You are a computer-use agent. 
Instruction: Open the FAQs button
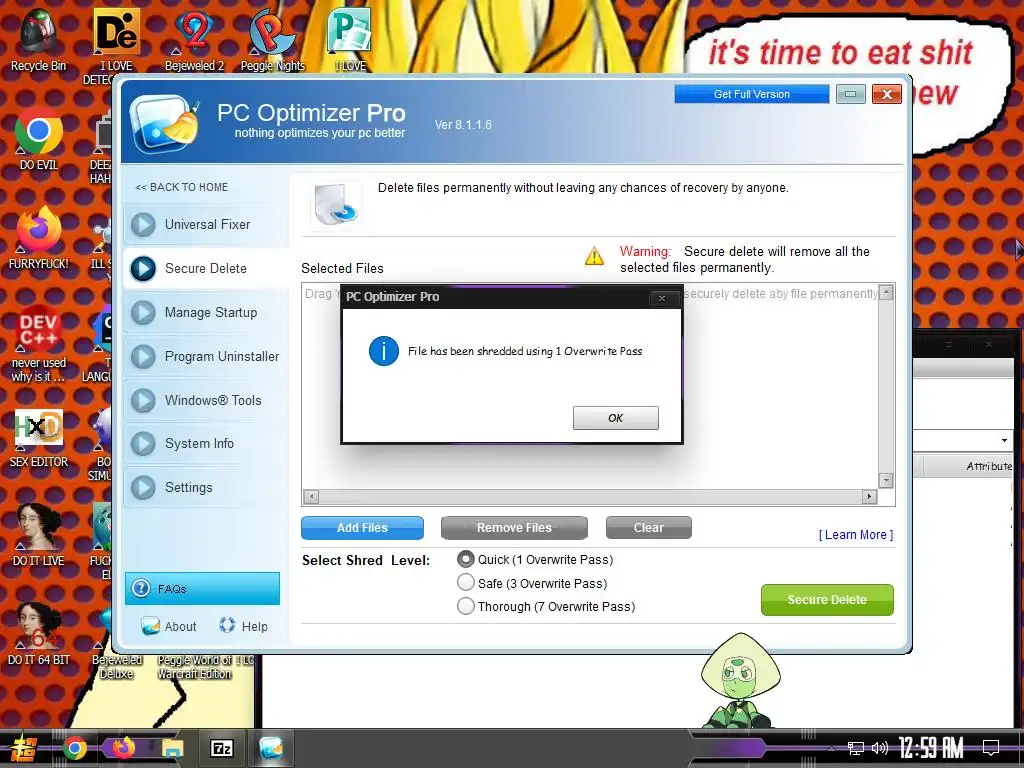click(202, 588)
